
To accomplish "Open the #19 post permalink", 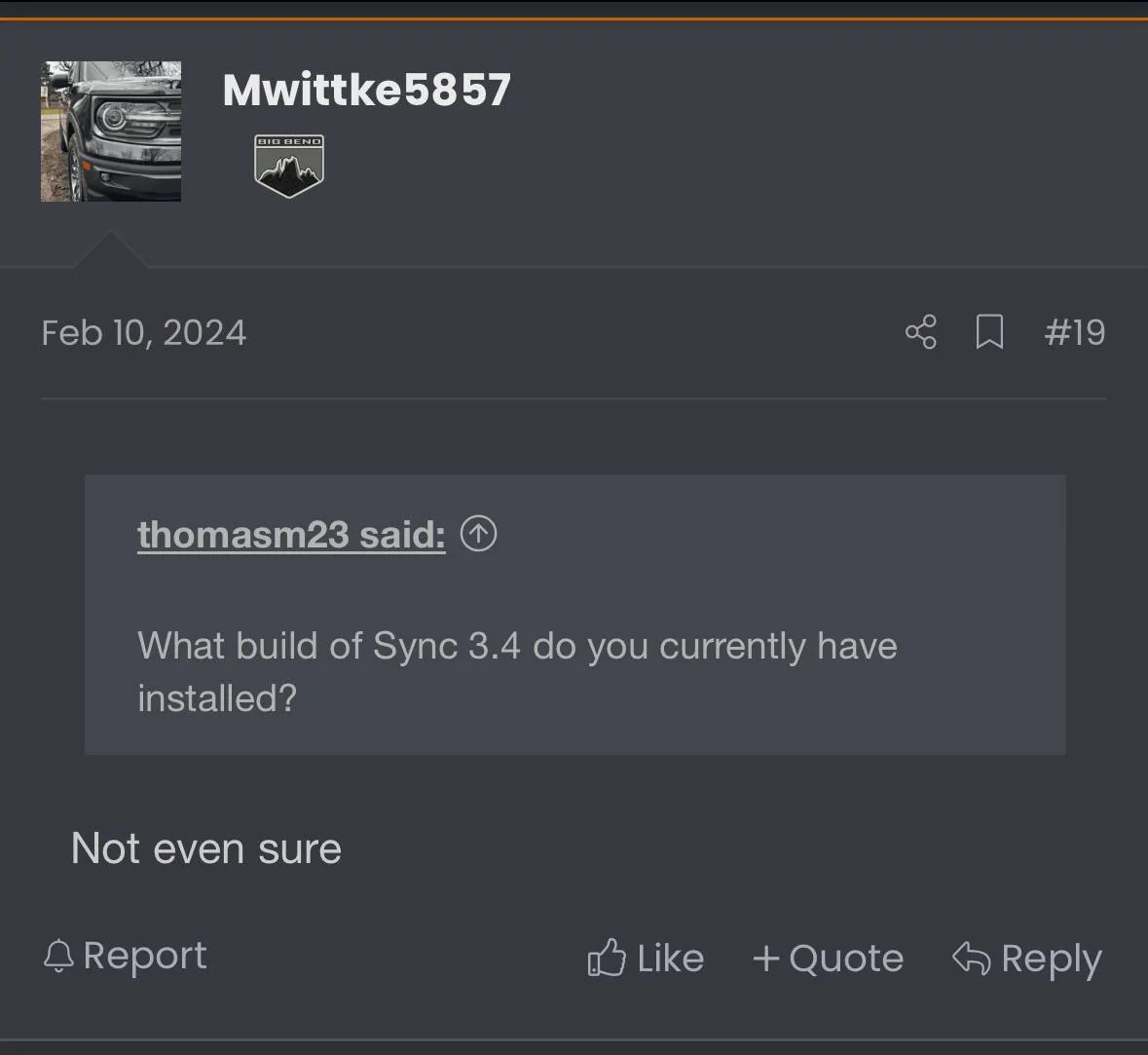I will coord(1075,332).
